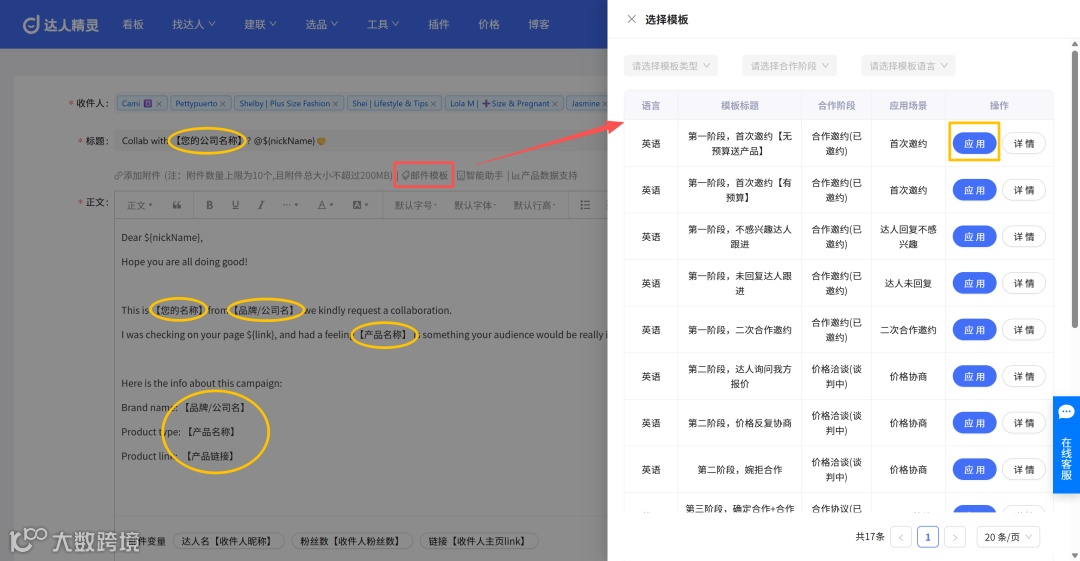Open the 找达人 navigation menu

click(x=194, y=24)
